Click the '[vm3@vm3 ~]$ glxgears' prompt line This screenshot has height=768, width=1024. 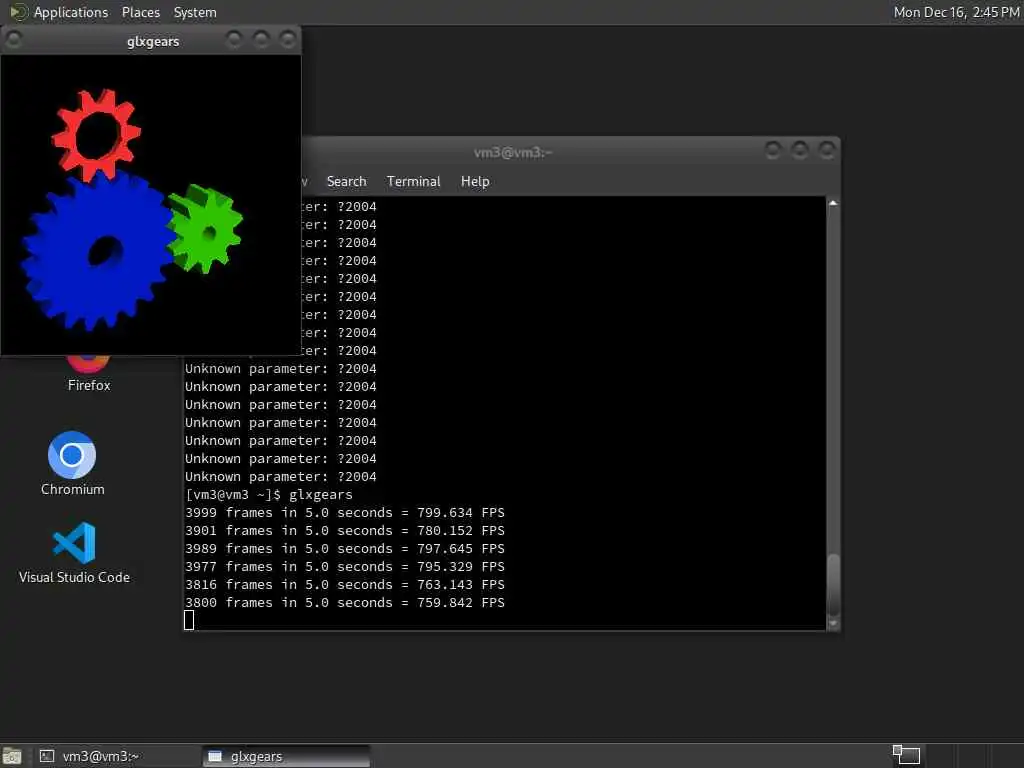[x=269, y=494]
